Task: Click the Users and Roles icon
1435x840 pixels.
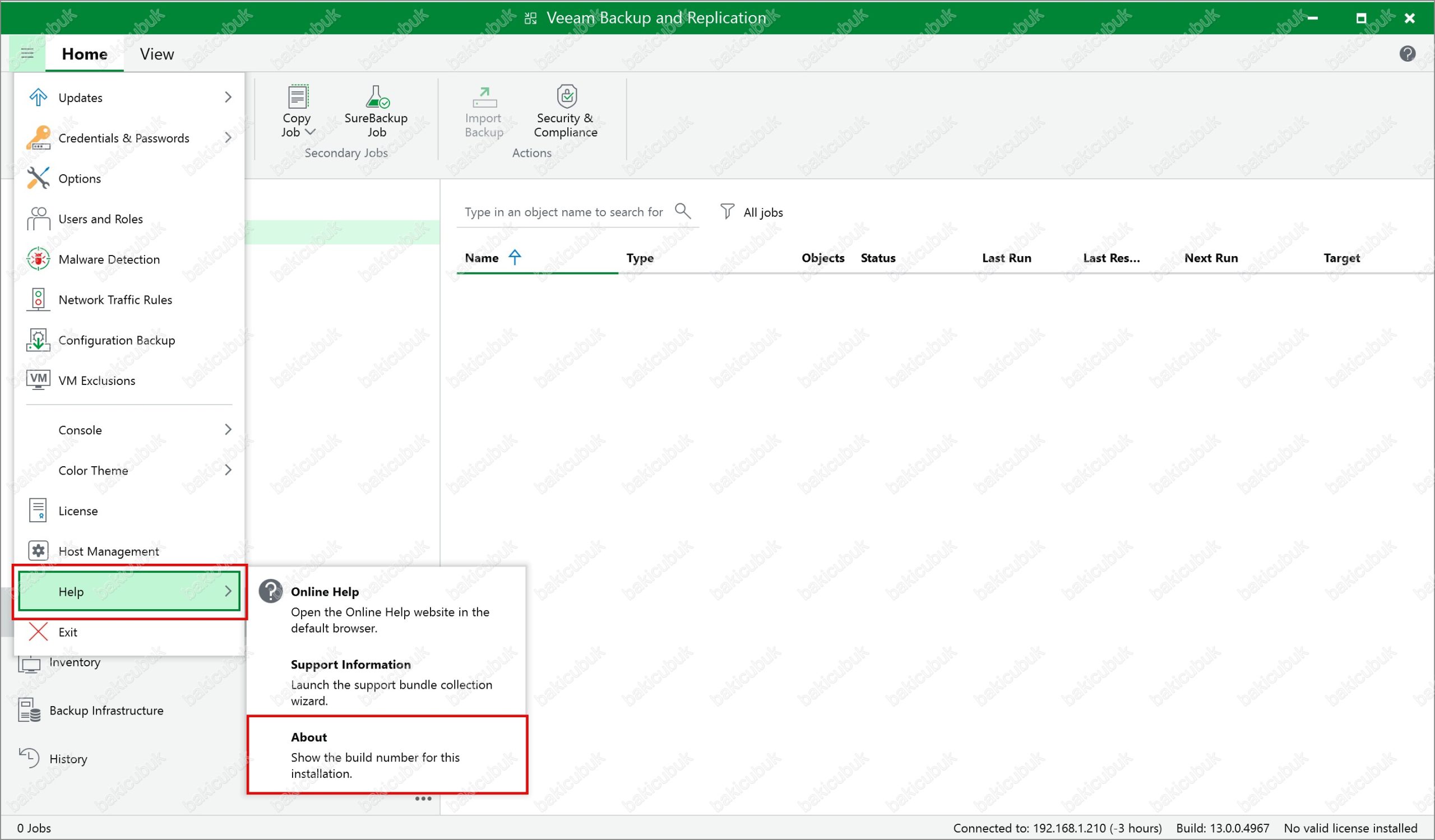Action: point(38,219)
